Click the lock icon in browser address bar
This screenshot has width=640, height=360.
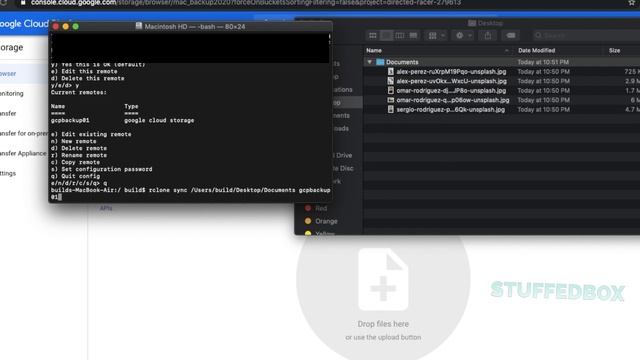[x=23, y=2]
